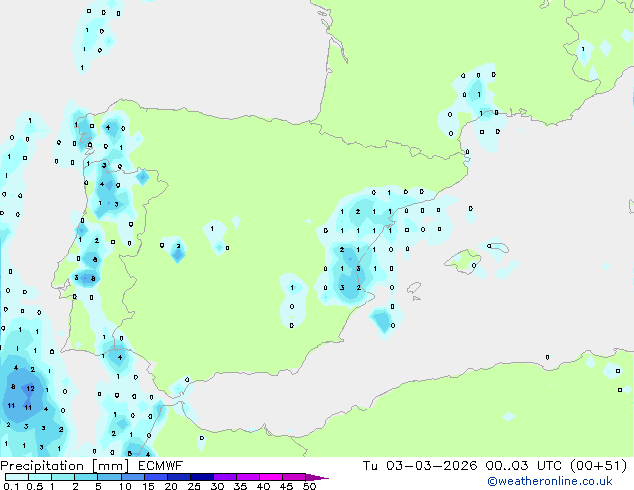Image resolution: width=634 pixels, height=490 pixels.
Task: Click the '00..03 UTC' time range text
Action: pos(524,466)
